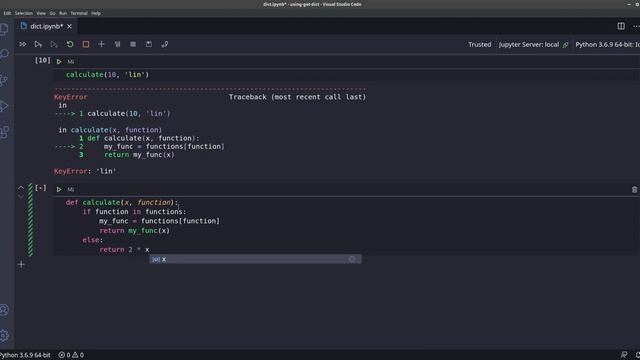Screen dimensions: 640x360
Task: Open Explorer in activity bar
Action: point(4,29)
